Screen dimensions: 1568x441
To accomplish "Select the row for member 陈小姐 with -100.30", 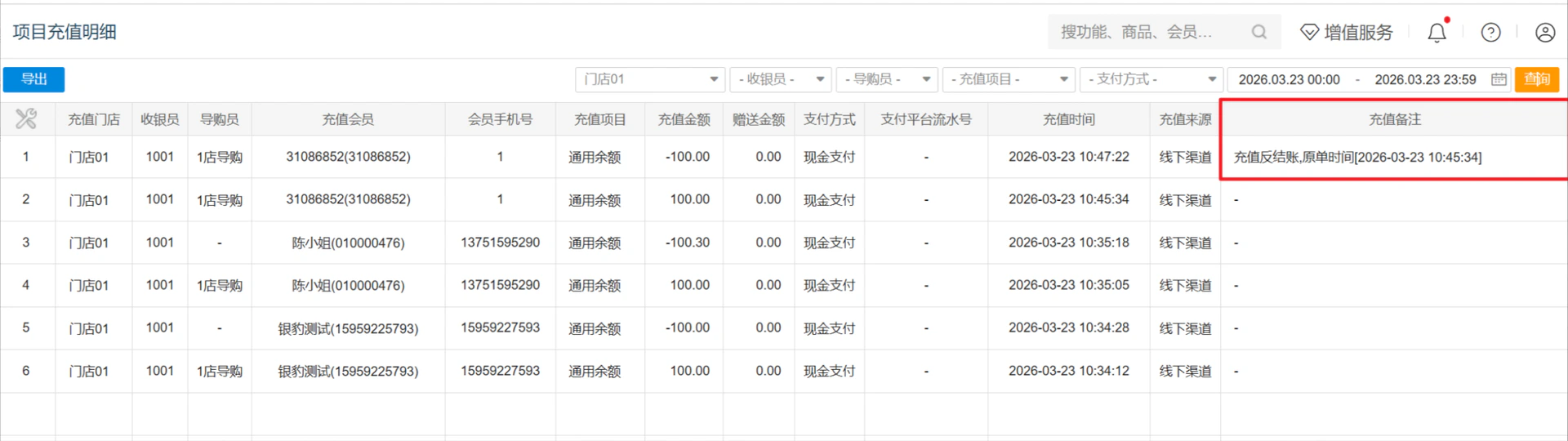I will 784,243.
